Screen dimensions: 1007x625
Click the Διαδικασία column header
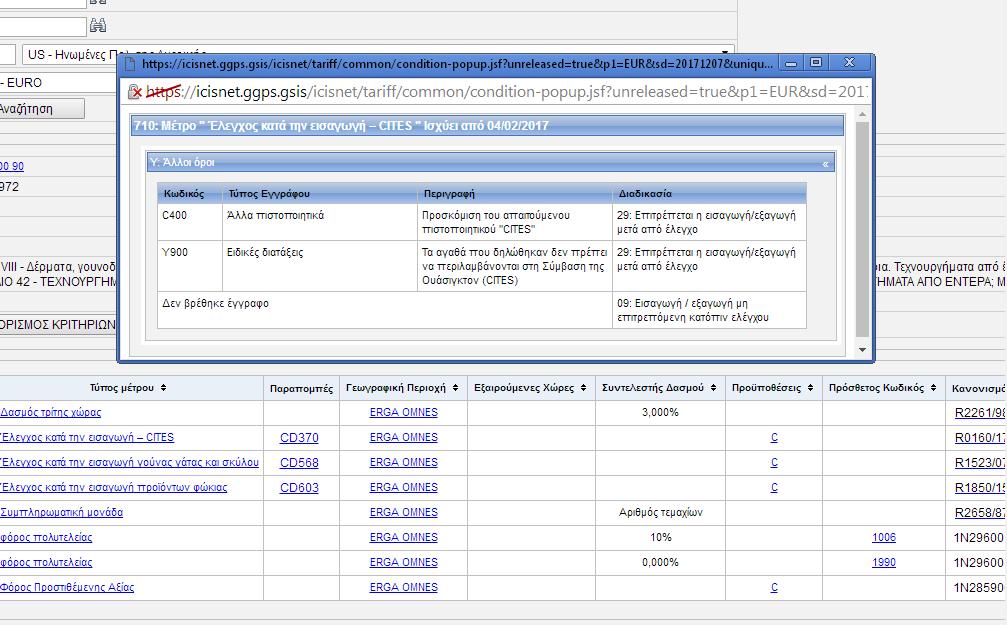[x=709, y=193]
